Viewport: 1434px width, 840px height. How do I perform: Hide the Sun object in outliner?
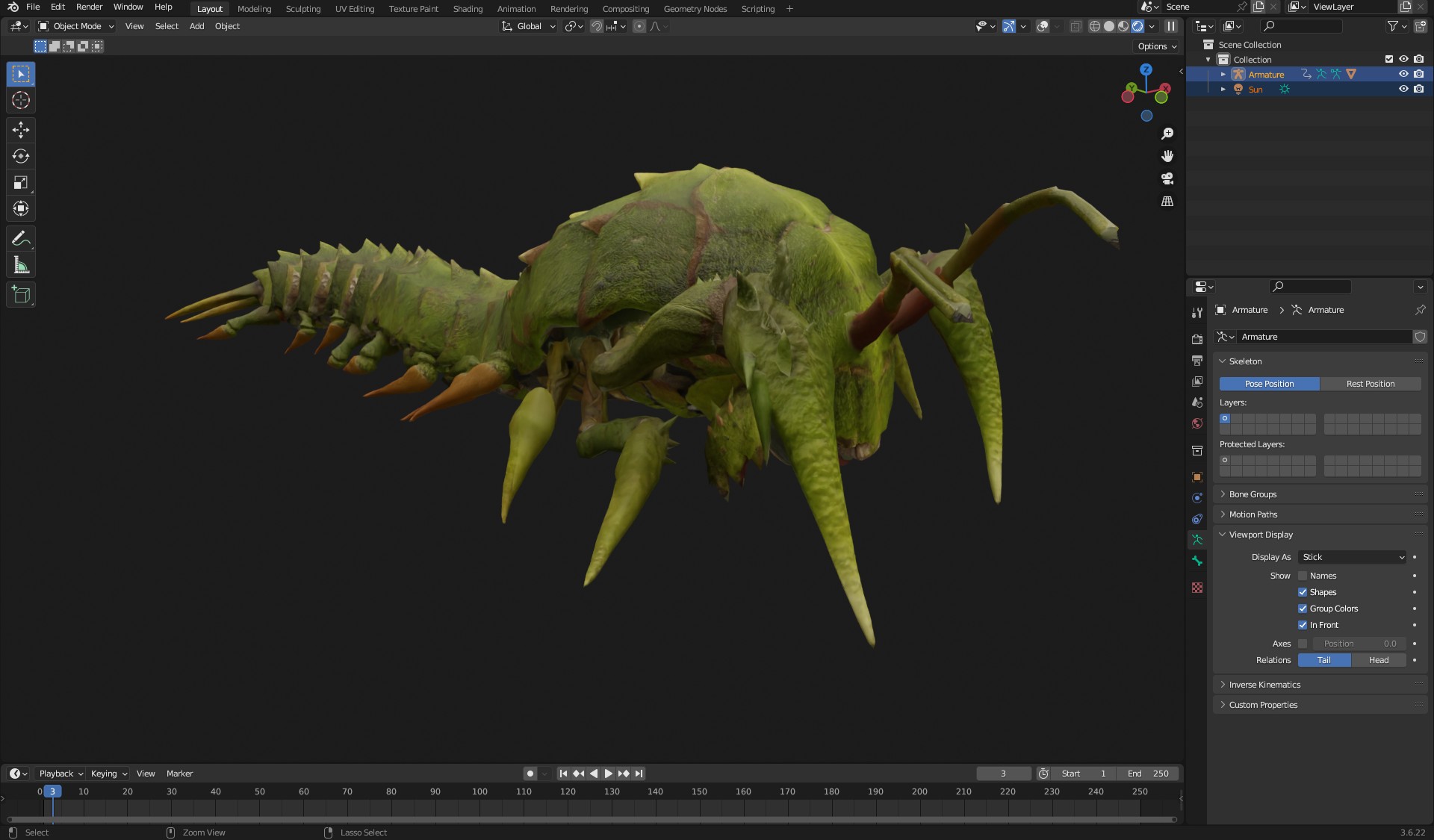pyautogui.click(x=1403, y=89)
